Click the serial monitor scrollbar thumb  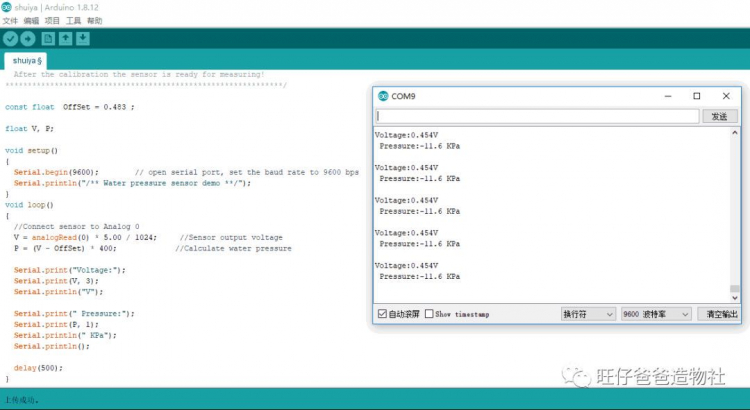point(735,288)
